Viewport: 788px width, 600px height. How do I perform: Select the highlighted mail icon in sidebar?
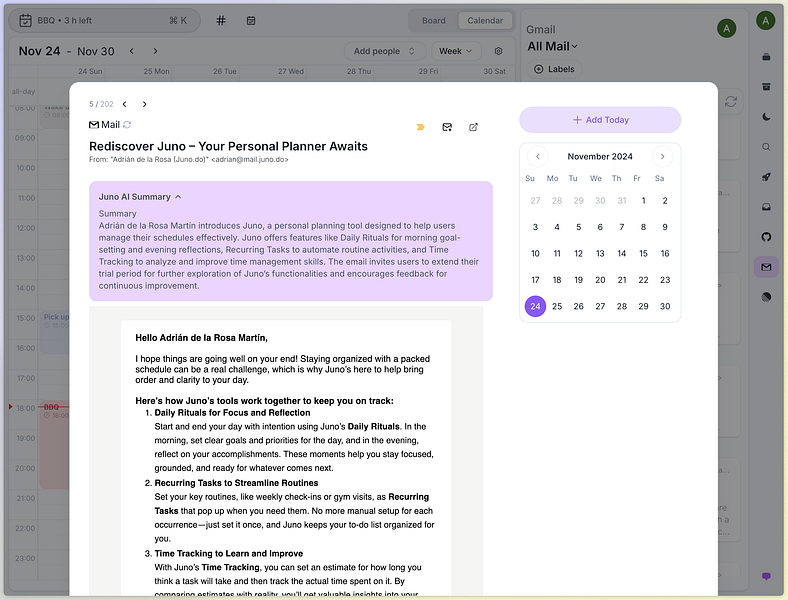coord(766,267)
